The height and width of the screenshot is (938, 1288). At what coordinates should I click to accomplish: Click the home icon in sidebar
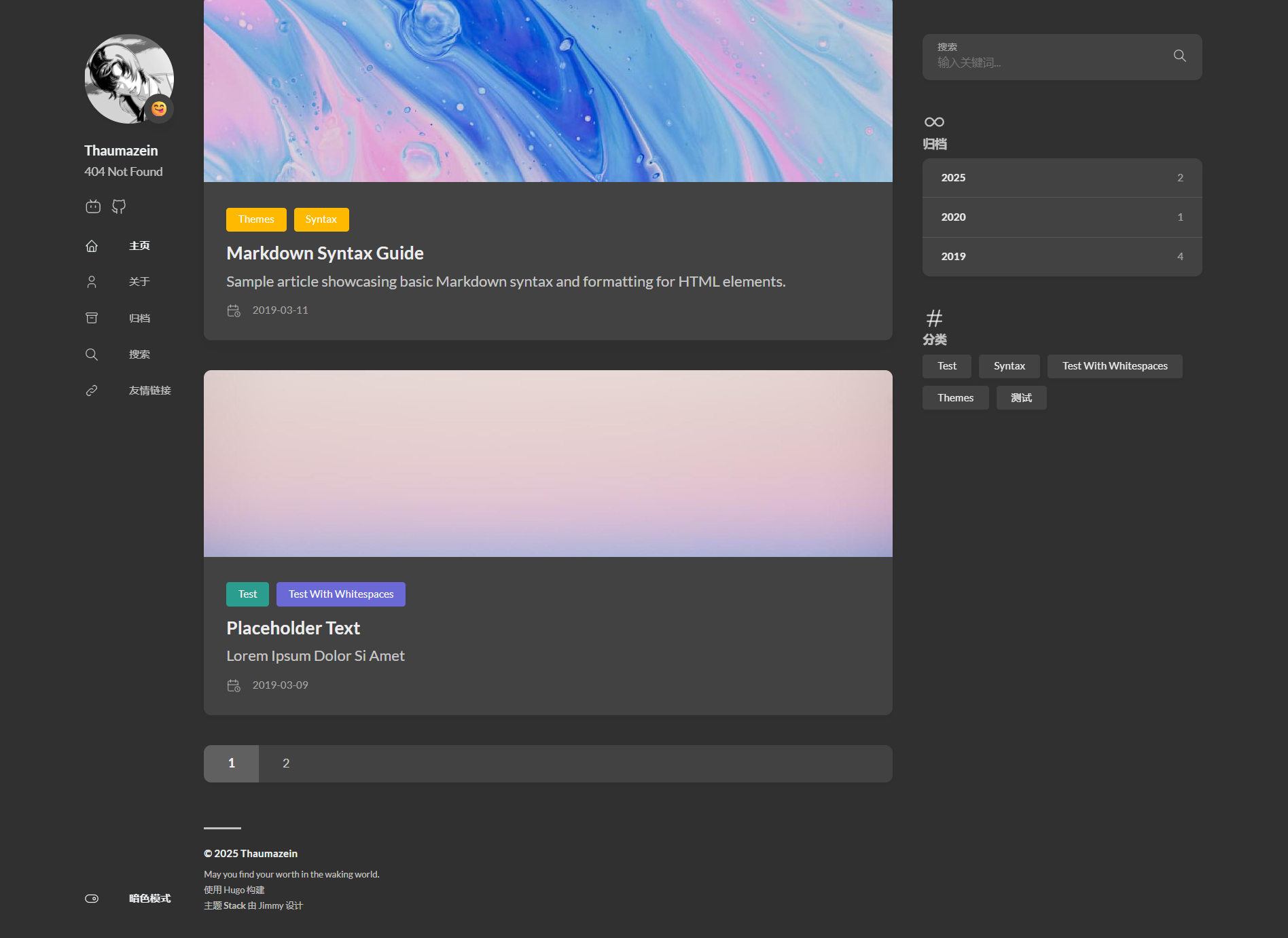pos(92,246)
